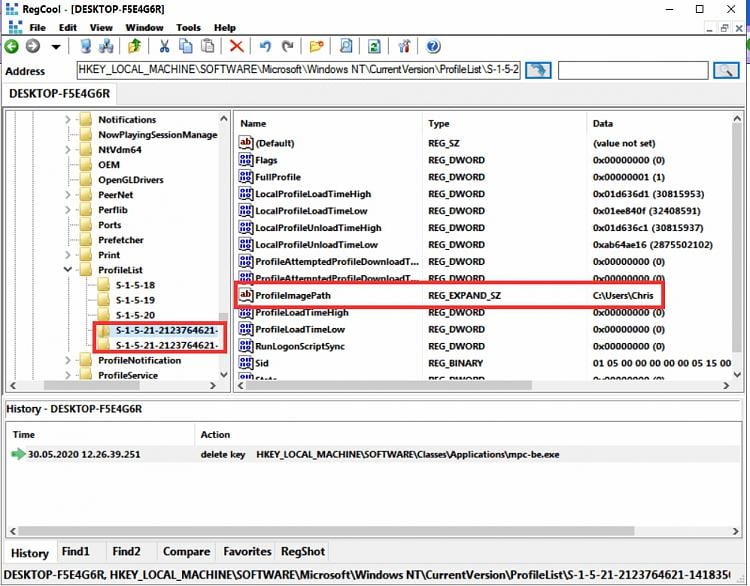
Task: Open the Tools menu
Action: click(188, 28)
